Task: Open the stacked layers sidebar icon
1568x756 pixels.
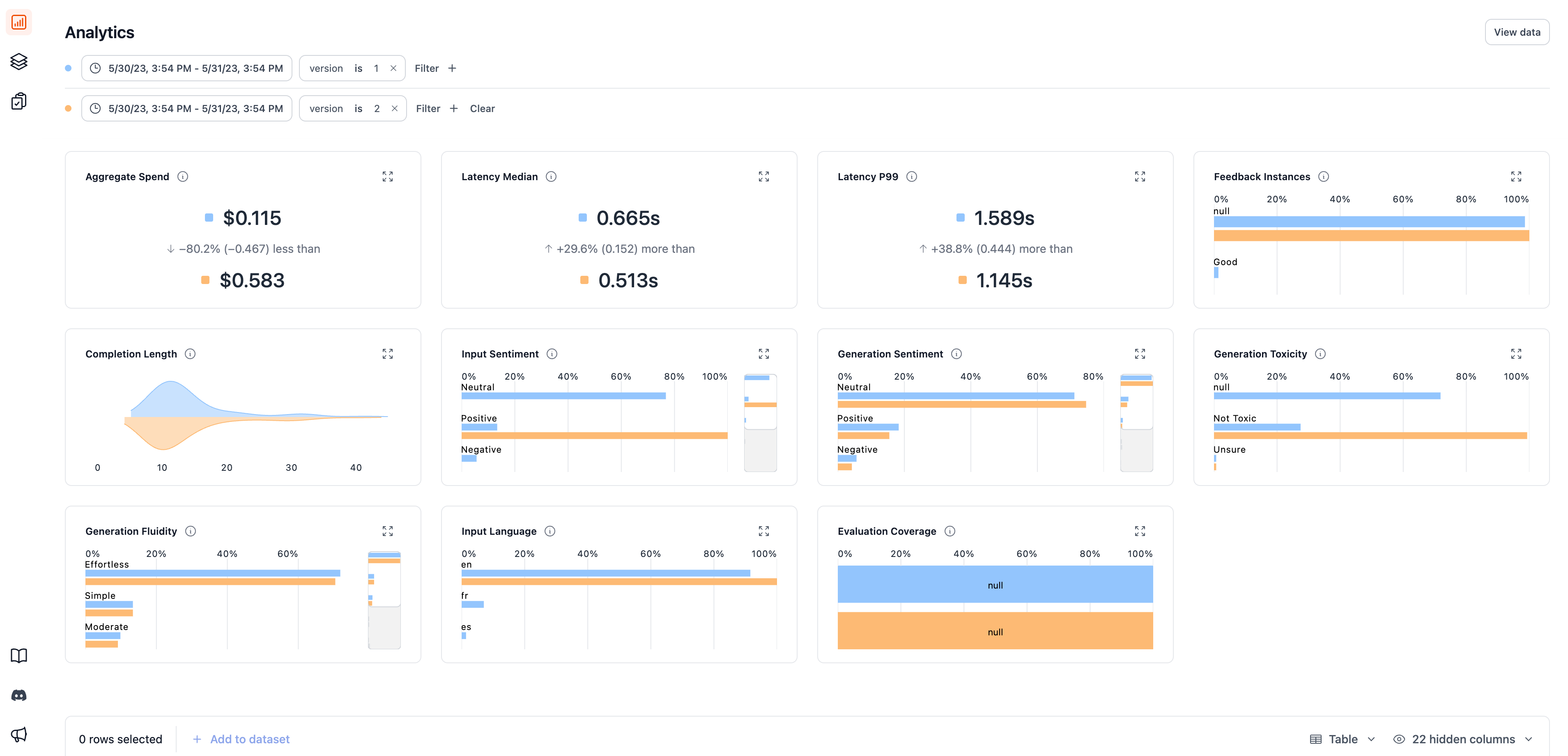Action: pos(19,62)
